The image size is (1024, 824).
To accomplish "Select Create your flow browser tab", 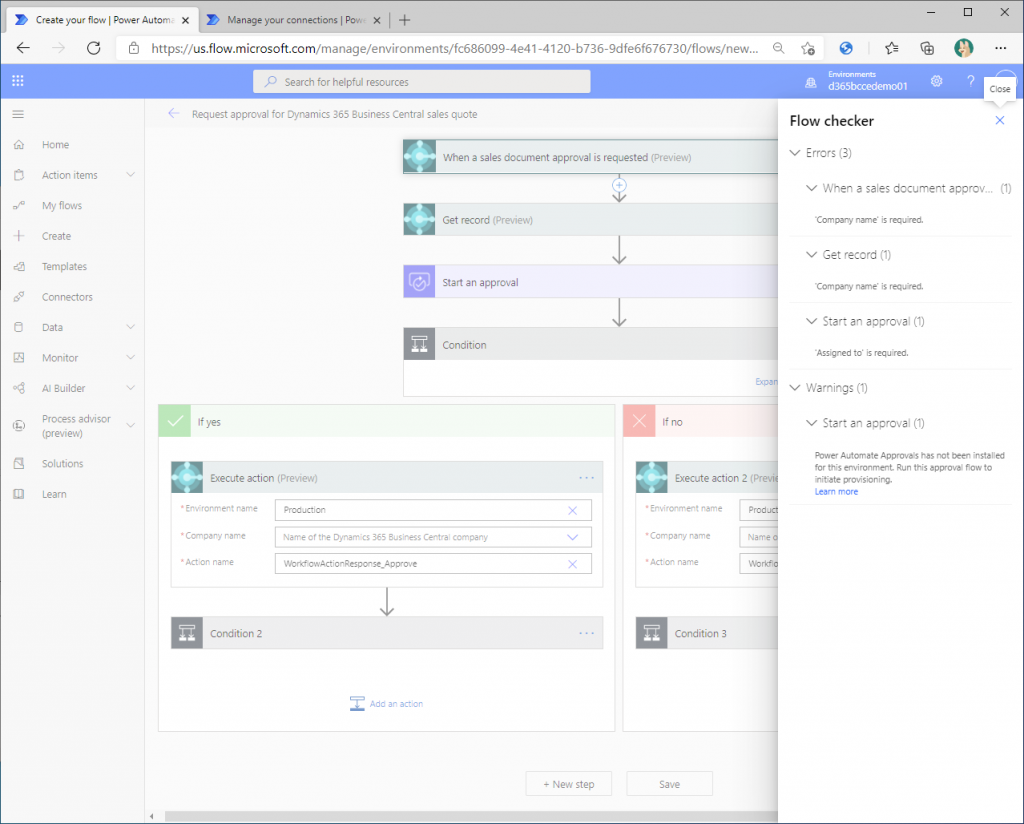I will point(103,20).
